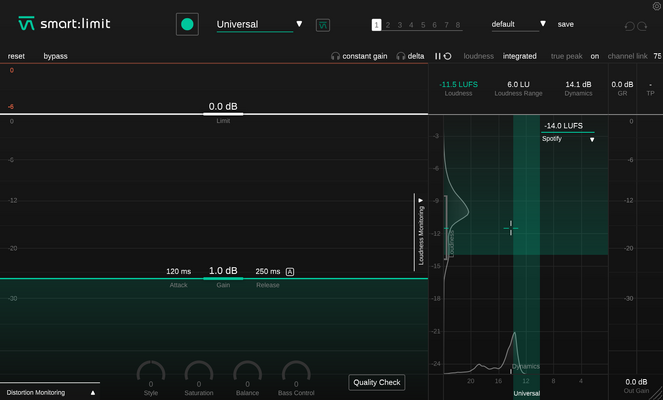This screenshot has height=400, width=663.
Task: Turn true peak limiting on or off
Action: point(595,56)
